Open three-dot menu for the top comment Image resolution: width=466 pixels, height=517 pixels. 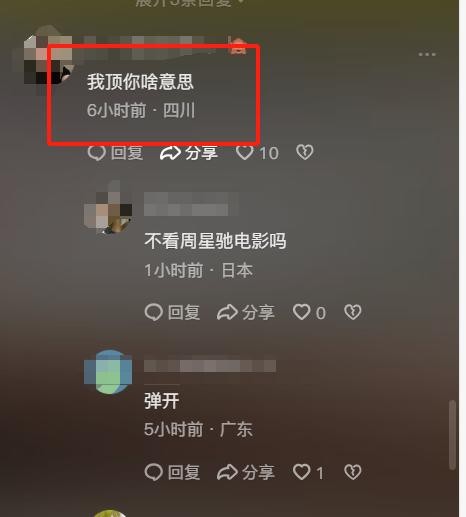pyautogui.click(x=427, y=54)
